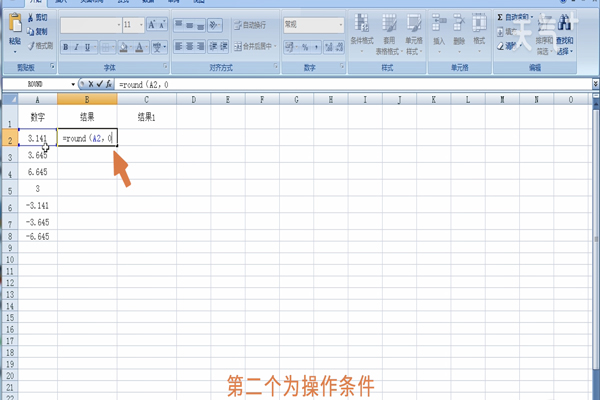600x400 pixels.
Task: Select column C header
Action: (x=147, y=100)
